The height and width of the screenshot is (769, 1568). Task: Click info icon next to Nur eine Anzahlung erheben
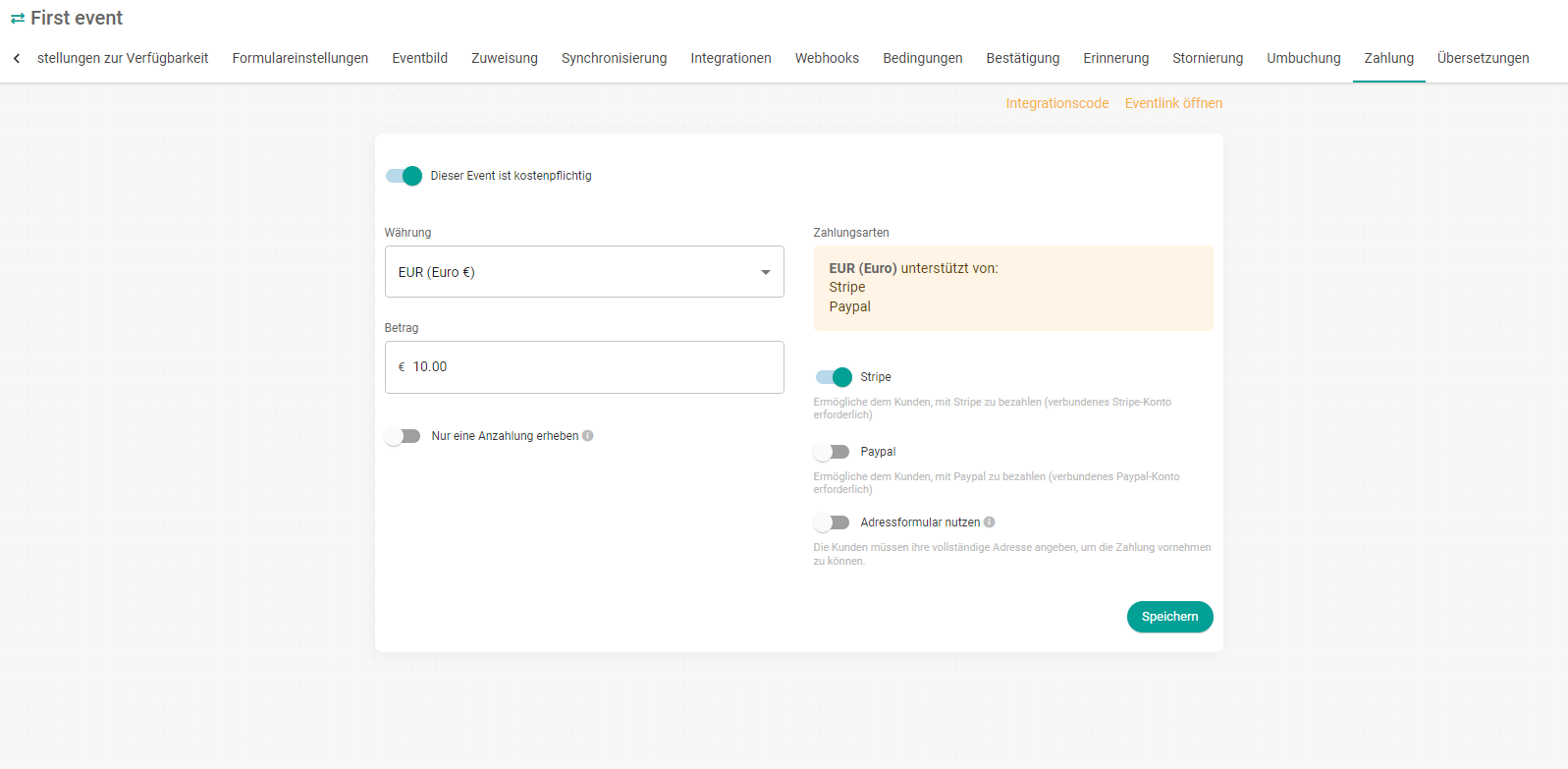point(587,436)
